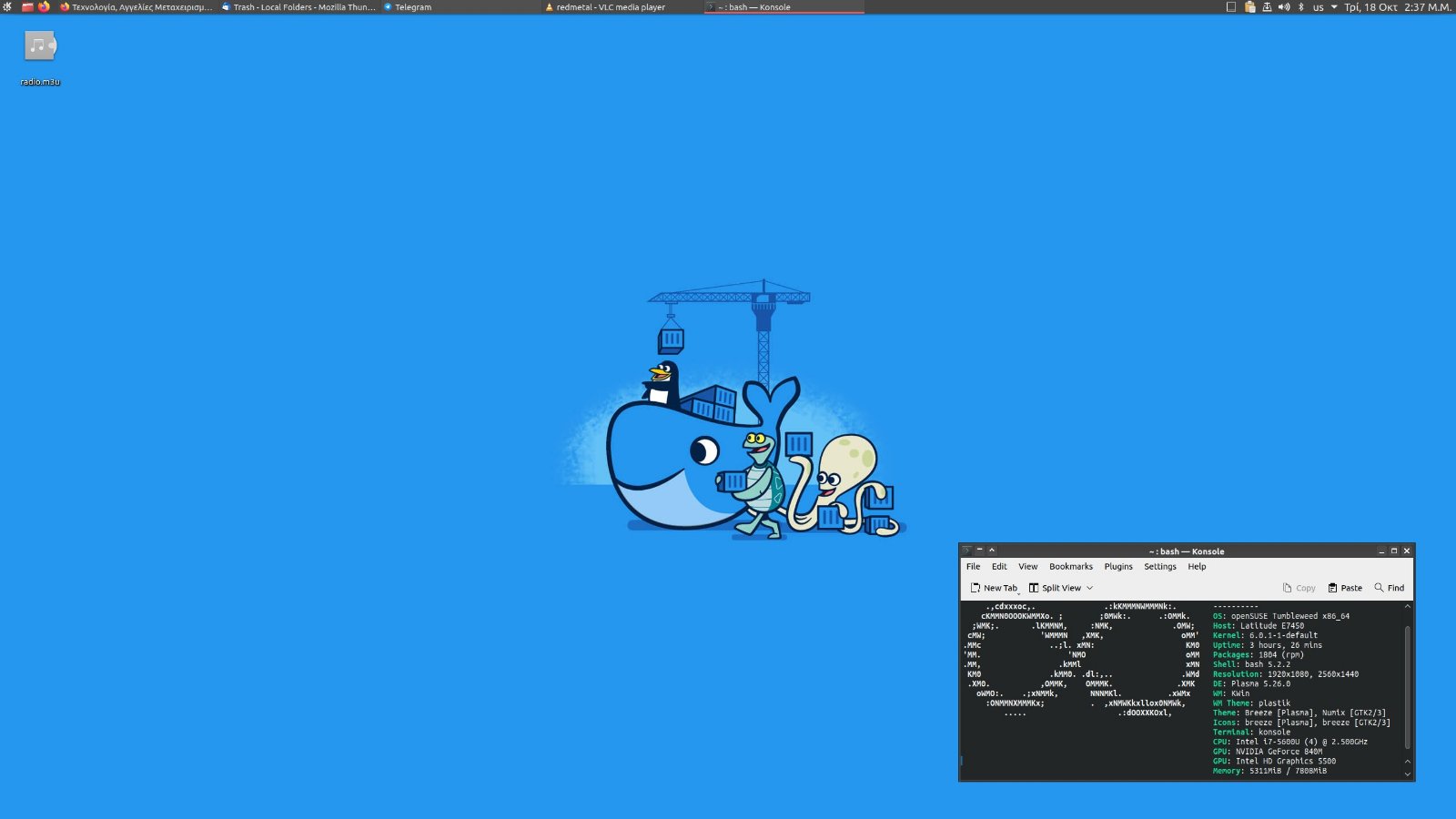The width and height of the screenshot is (1456, 819).
Task: Click the Packages: 1804 (rpm) line
Action: 1259,655
